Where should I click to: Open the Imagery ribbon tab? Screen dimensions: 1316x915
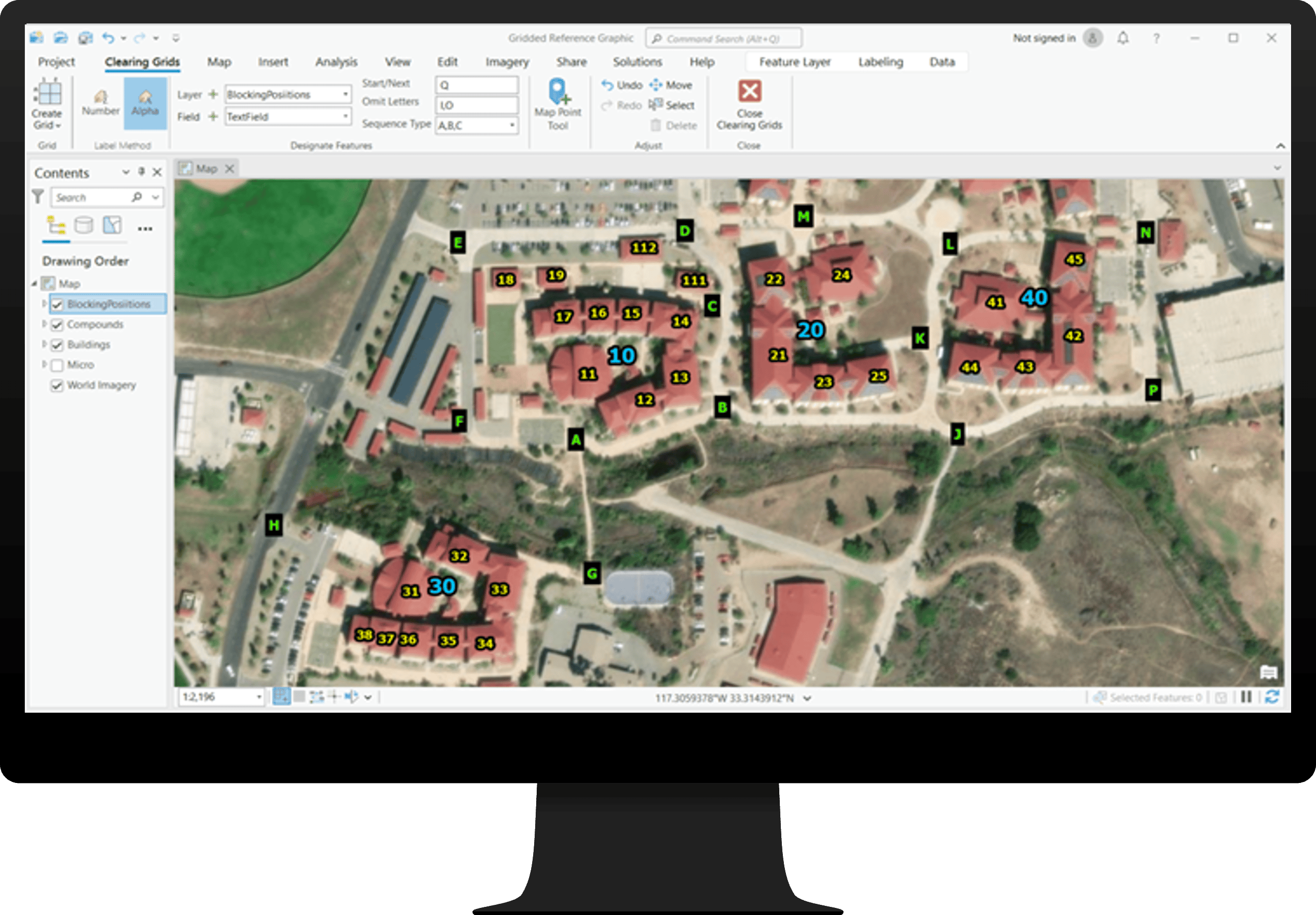tap(507, 62)
